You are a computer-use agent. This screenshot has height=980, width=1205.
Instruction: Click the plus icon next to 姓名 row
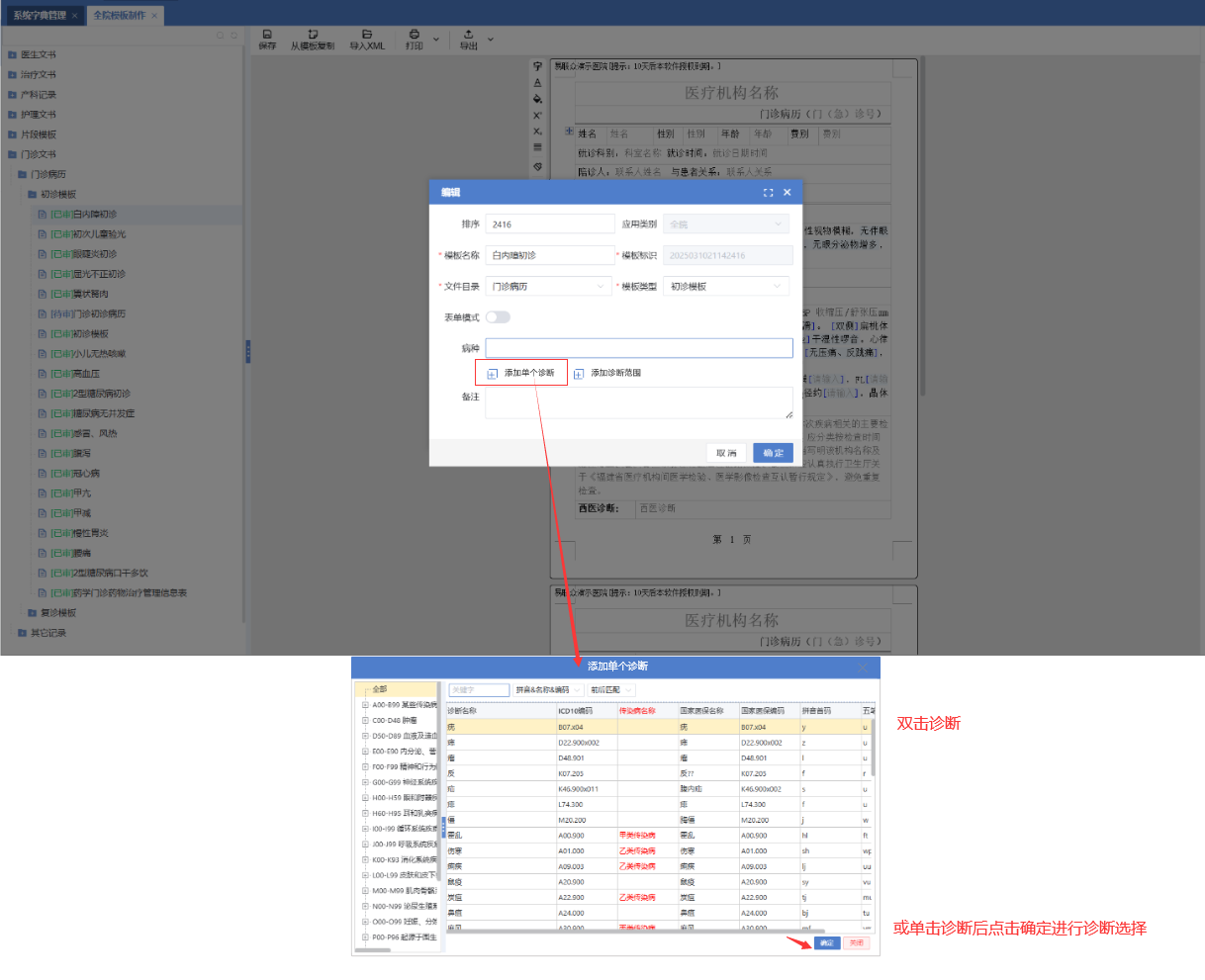pyautogui.click(x=569, y=132)
